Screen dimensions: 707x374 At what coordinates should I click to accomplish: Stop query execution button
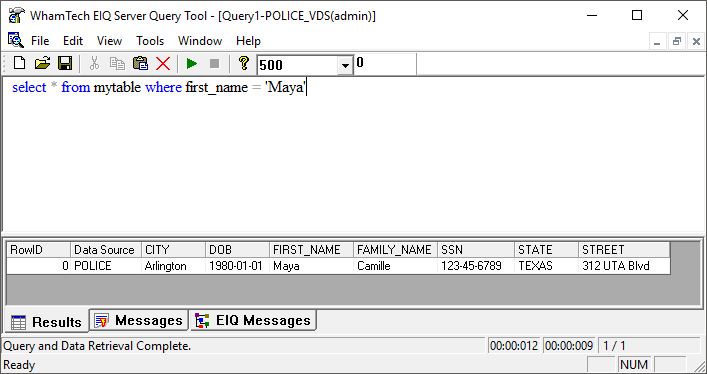(x=215, y=64)
